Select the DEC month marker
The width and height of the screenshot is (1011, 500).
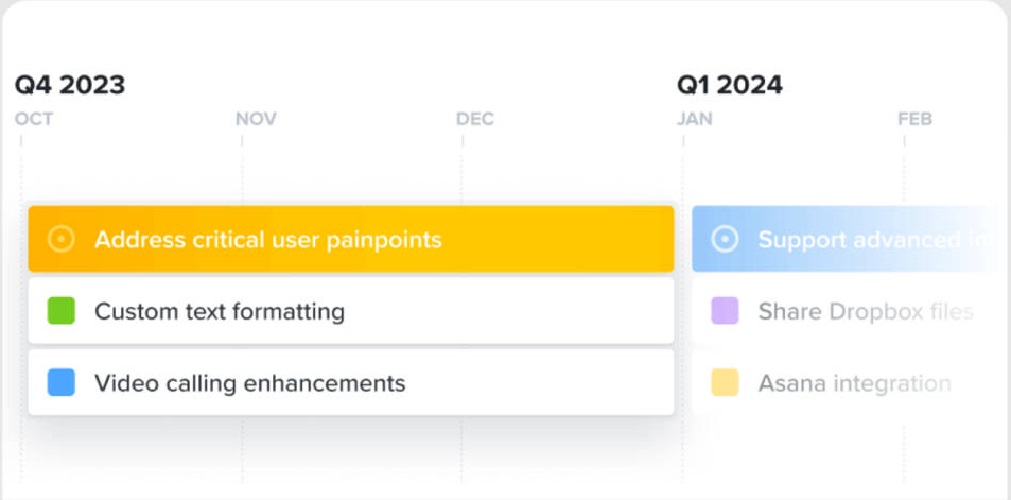(475, 119)
